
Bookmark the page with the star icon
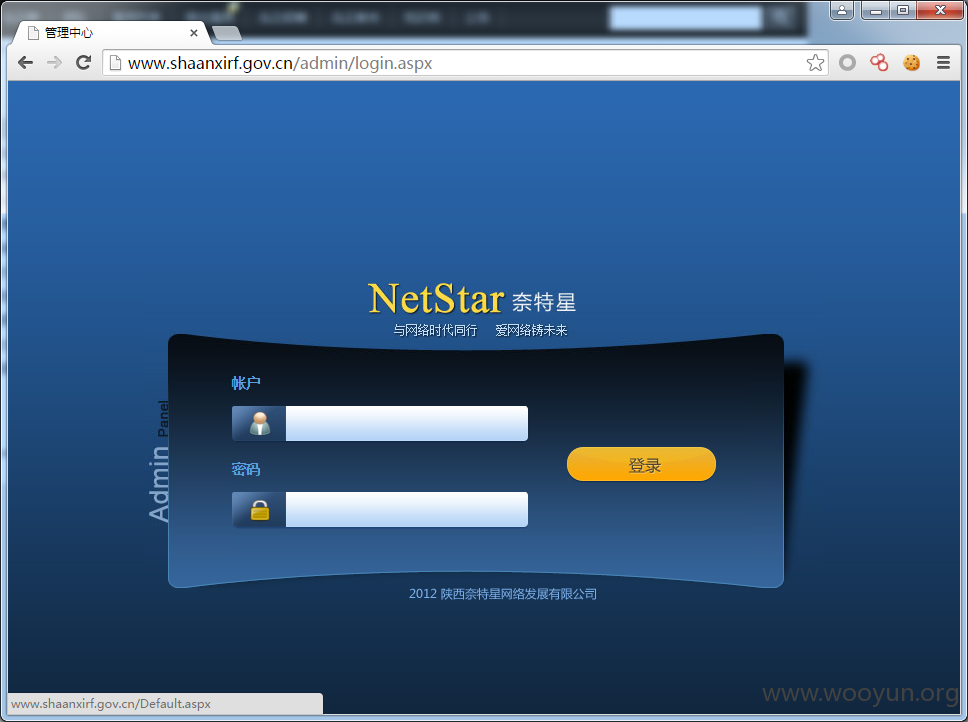tap(815, 62)
